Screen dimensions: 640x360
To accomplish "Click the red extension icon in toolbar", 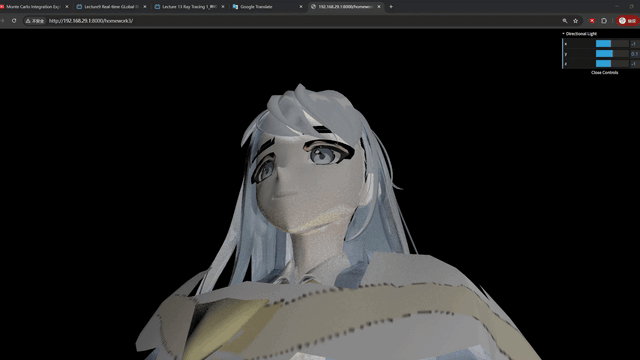I will coord(592,21).
